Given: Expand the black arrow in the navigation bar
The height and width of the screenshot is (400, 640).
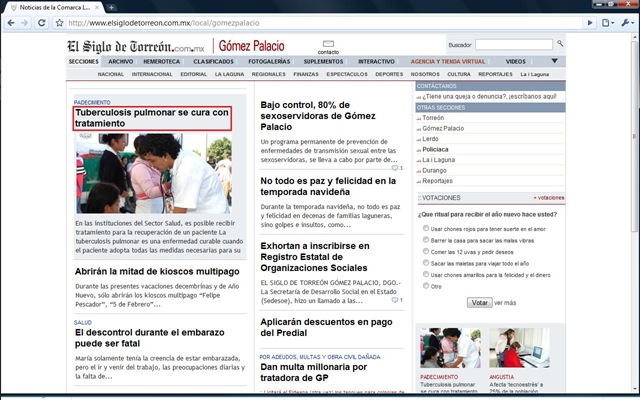Looking at the screenshot, I should (x=554, y=61).
